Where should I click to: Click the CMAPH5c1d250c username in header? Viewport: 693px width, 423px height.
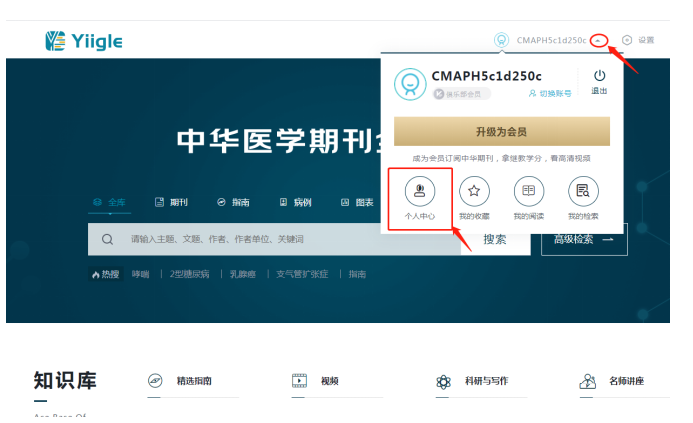[551, 40]
